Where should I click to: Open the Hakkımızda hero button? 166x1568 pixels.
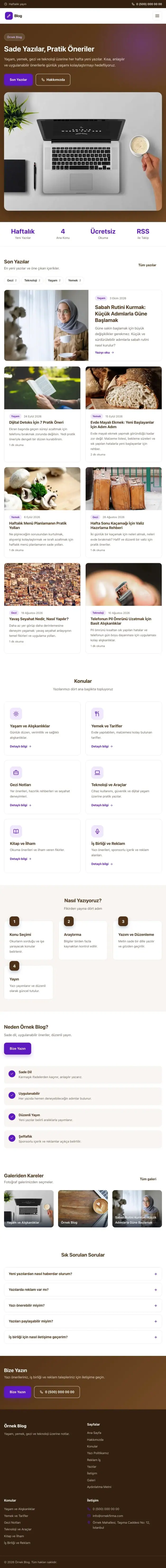[53, 80]
